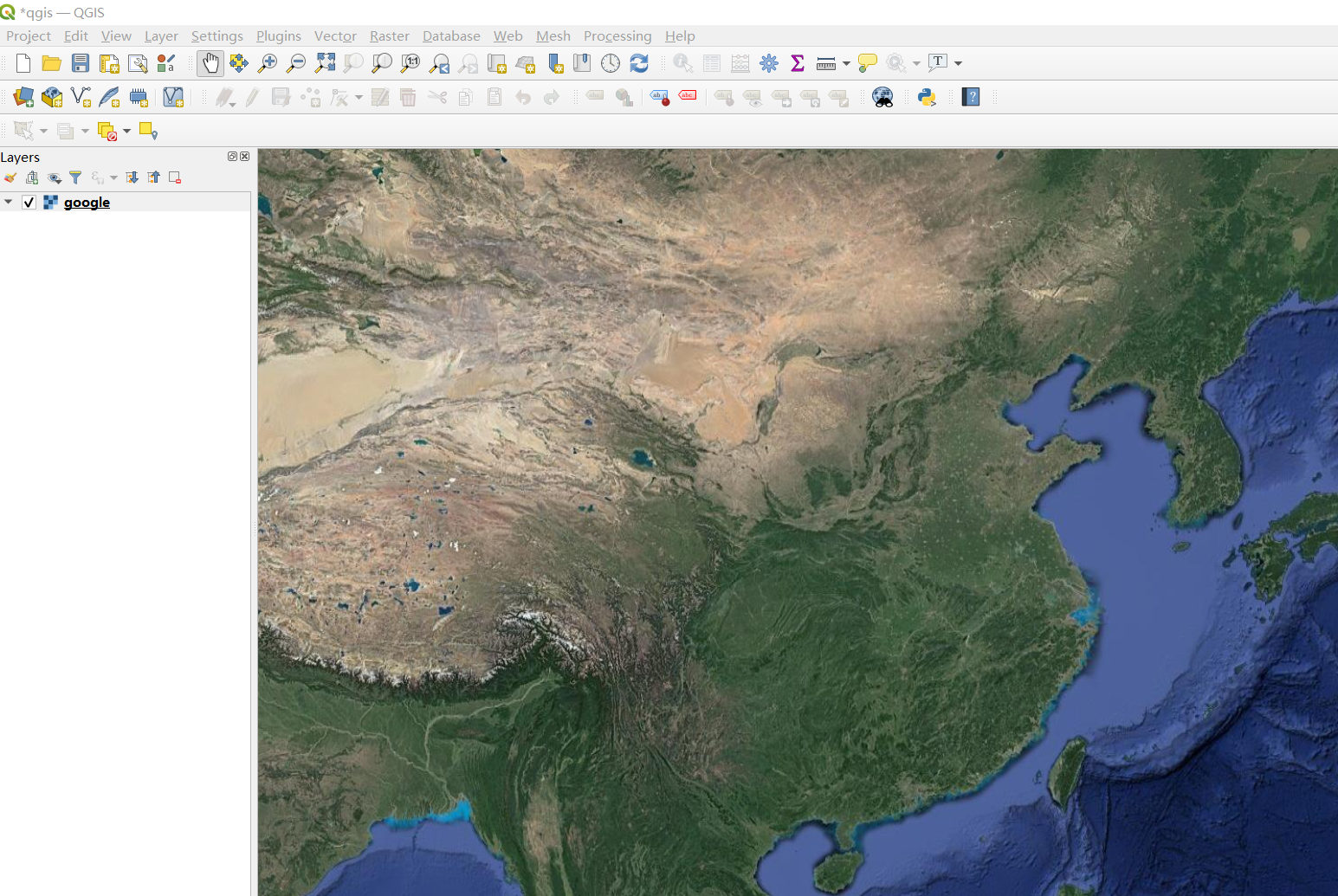Collapse the google layer tree arrow
This screenshot has height=896, width=1338.
[9, 202]
